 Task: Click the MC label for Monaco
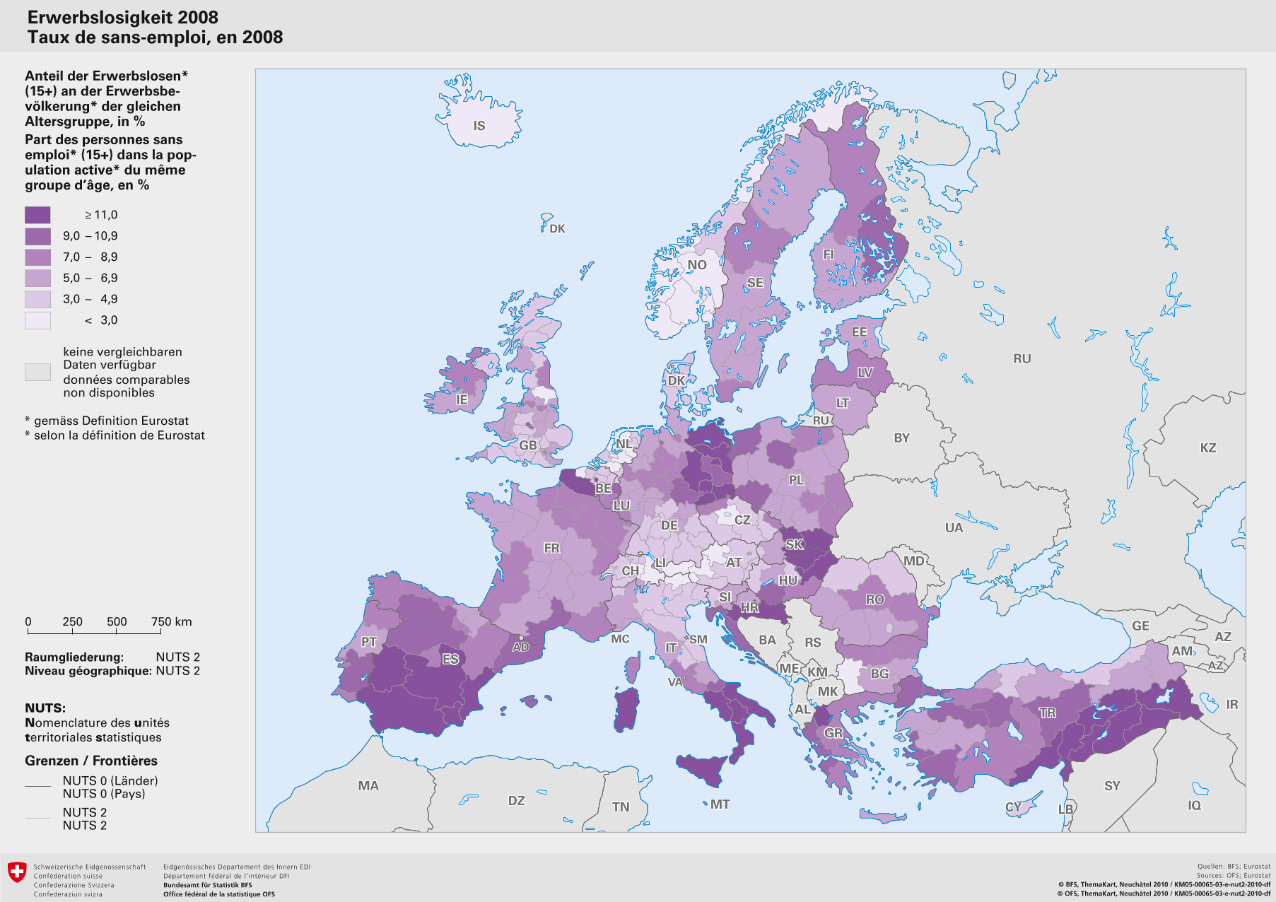(x=620, y=638)
